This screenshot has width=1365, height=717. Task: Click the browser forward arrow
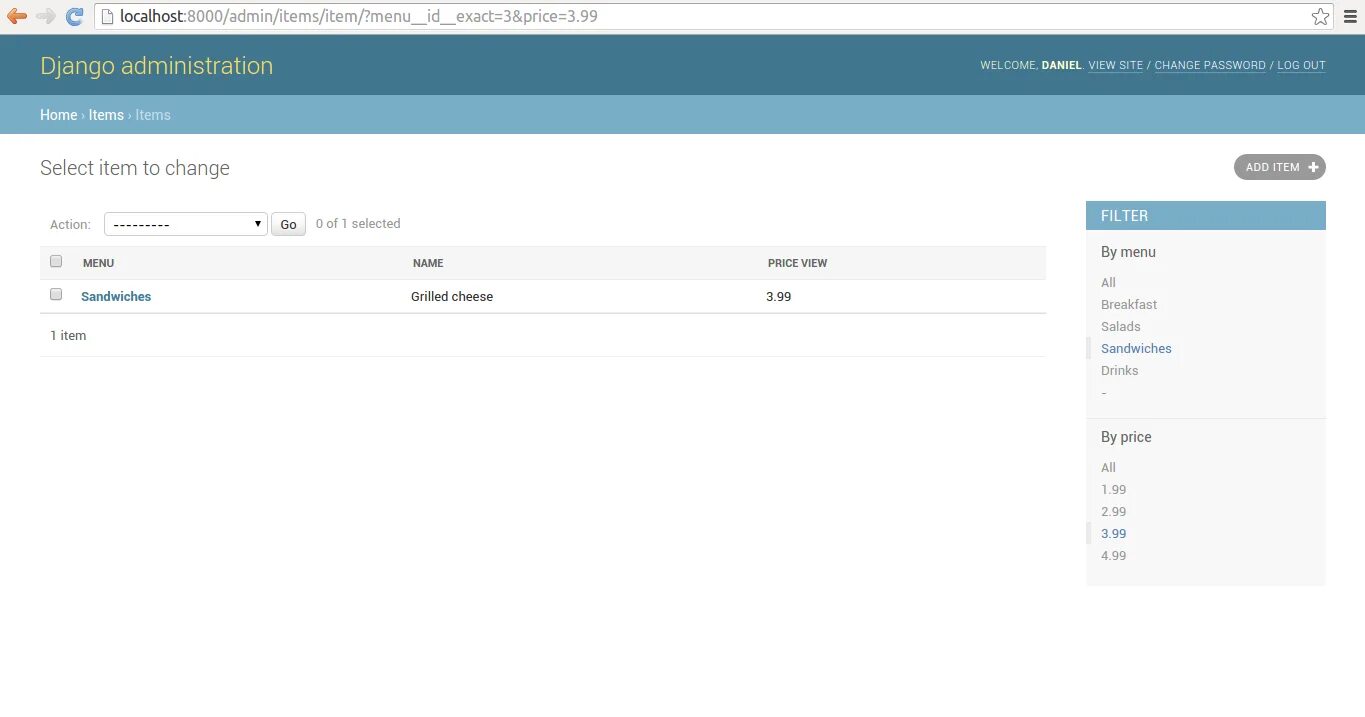pyautogui.click(x=45, y=16)
